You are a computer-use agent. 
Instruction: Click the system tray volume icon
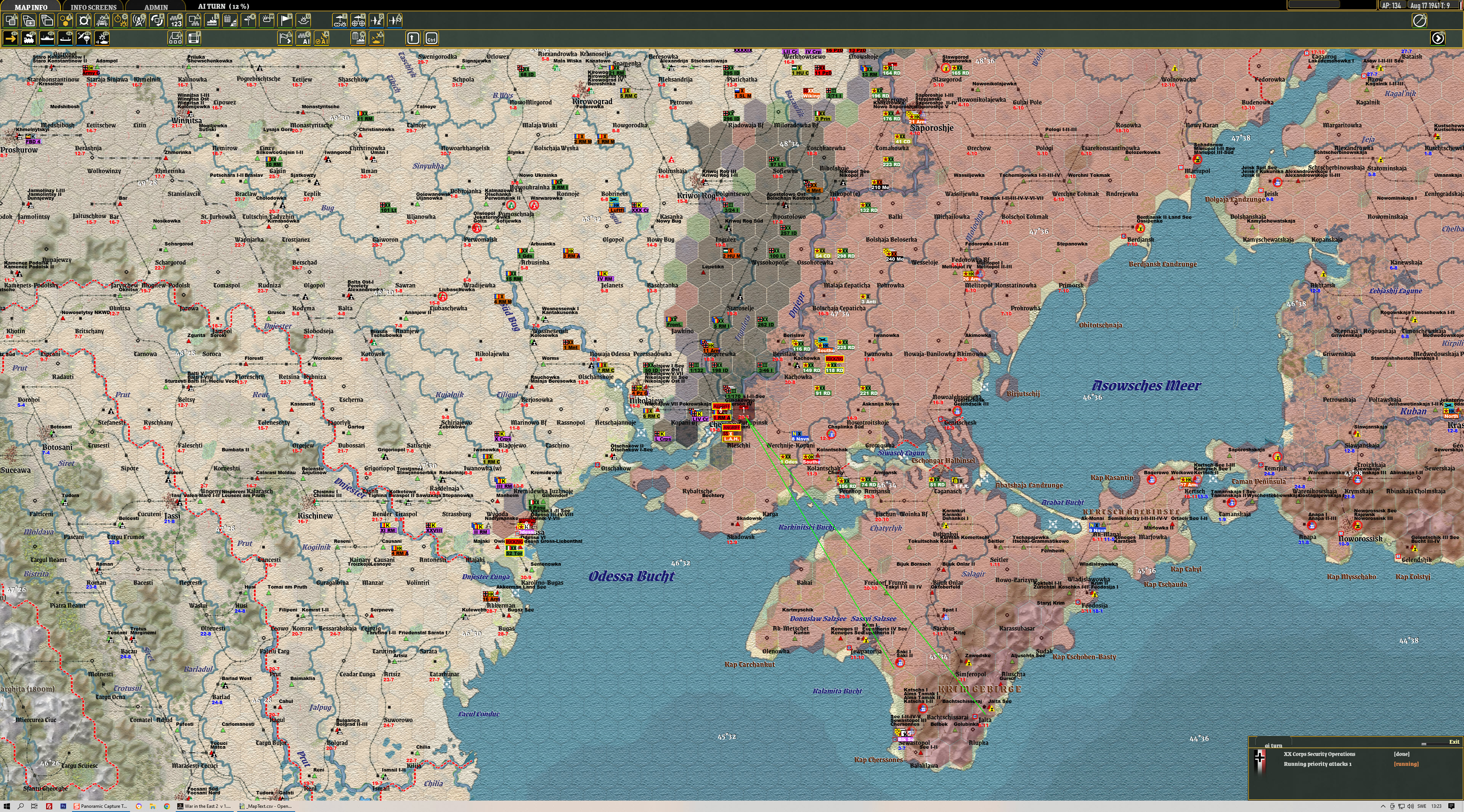point(1410,806)
